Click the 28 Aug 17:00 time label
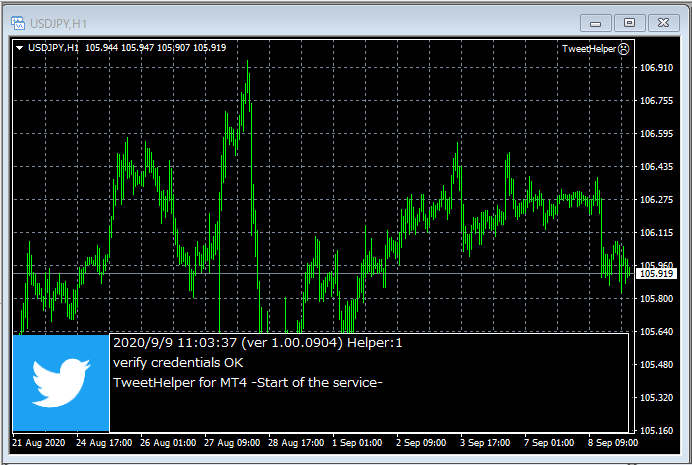Image resolution: width=692 pixels, height=465 pixels. tap(296, 442)
